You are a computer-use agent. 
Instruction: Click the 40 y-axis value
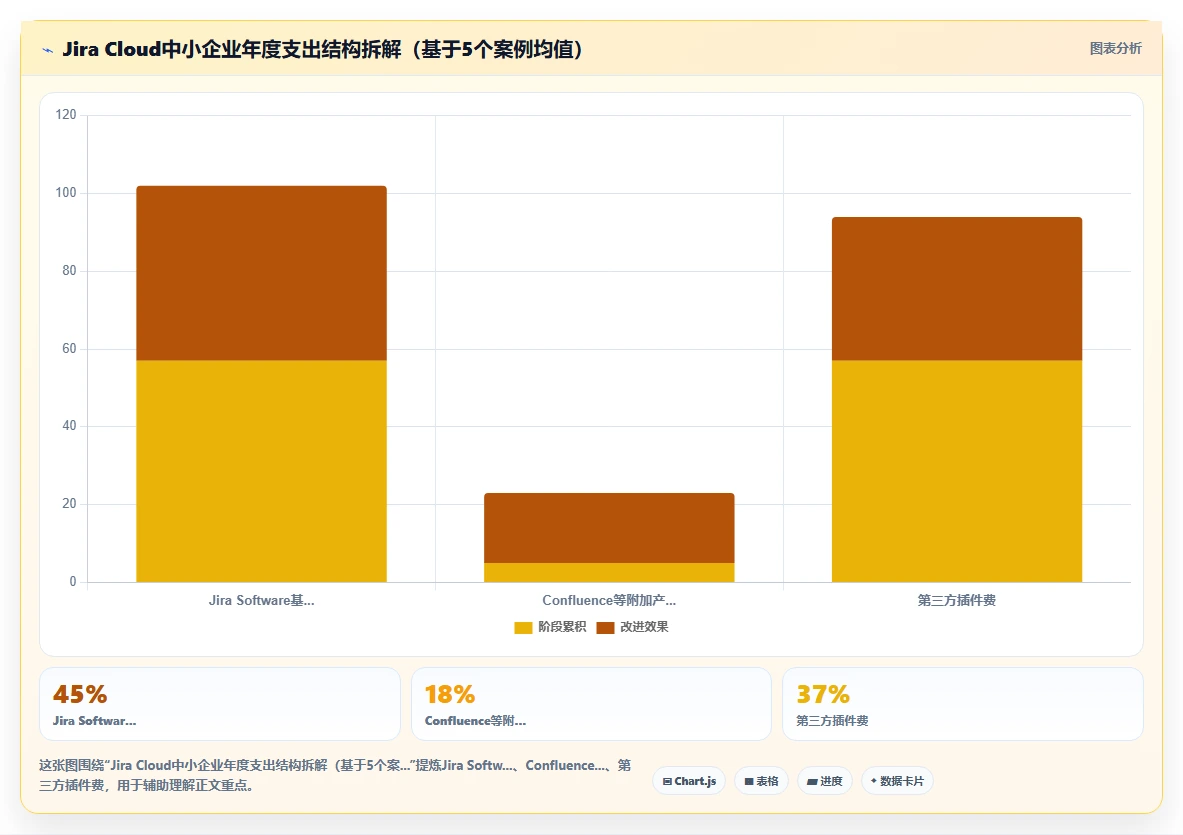tap(69, 425)
